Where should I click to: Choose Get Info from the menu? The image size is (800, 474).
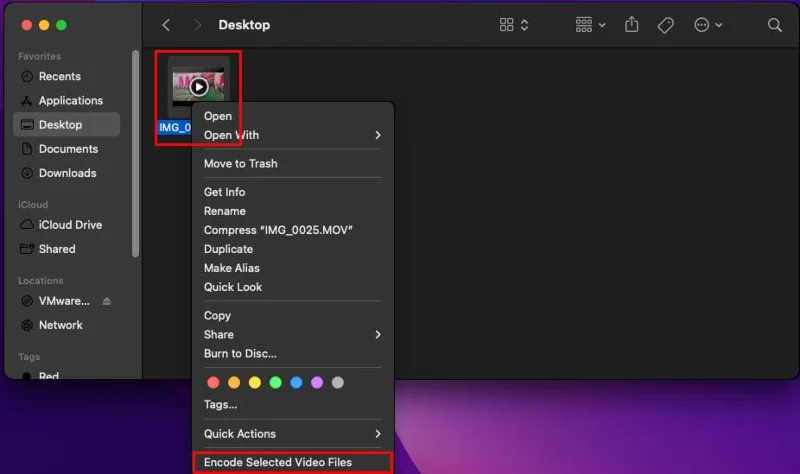(292, 192)
